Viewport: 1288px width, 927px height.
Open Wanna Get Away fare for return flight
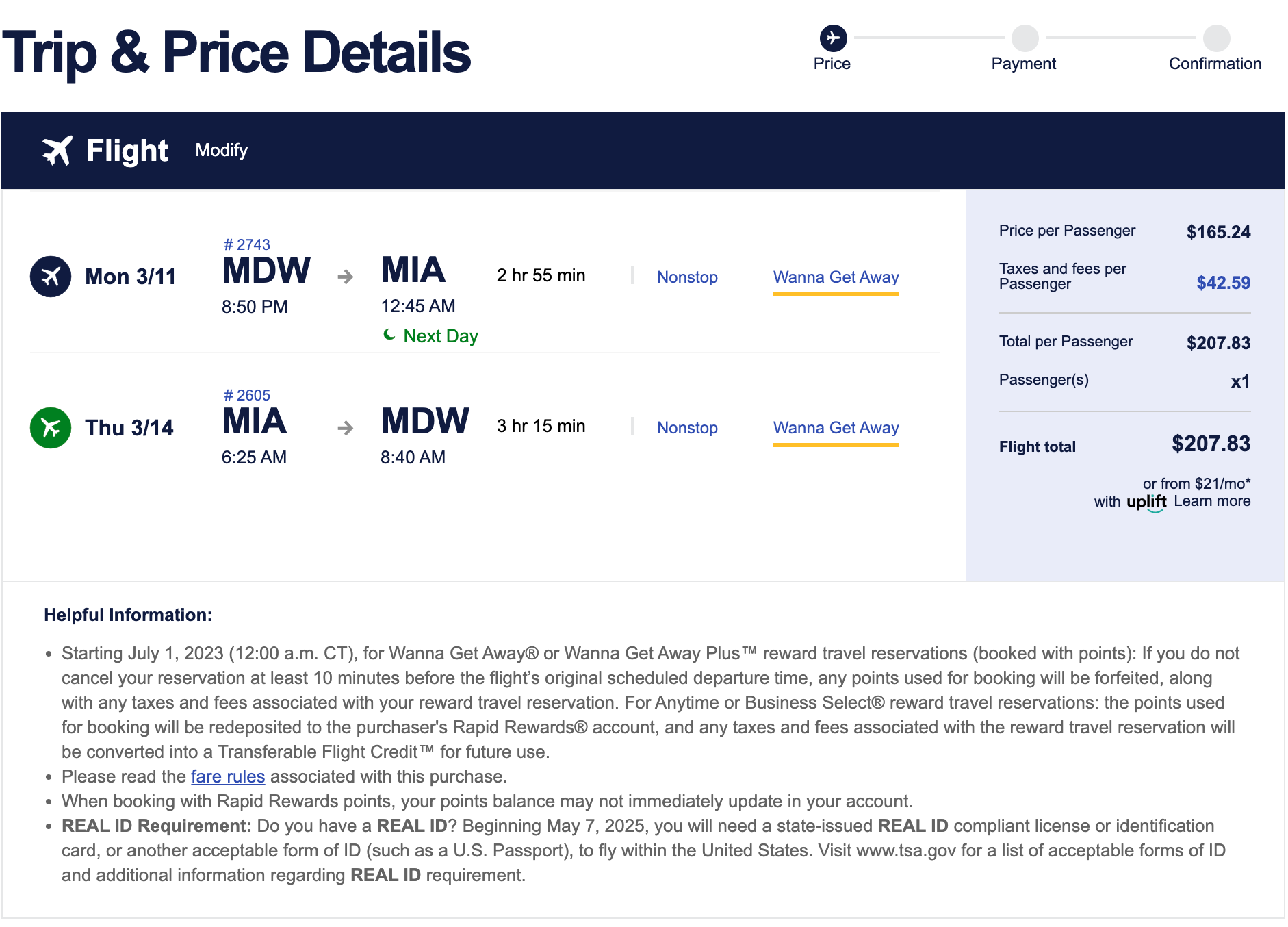(836, 428)
